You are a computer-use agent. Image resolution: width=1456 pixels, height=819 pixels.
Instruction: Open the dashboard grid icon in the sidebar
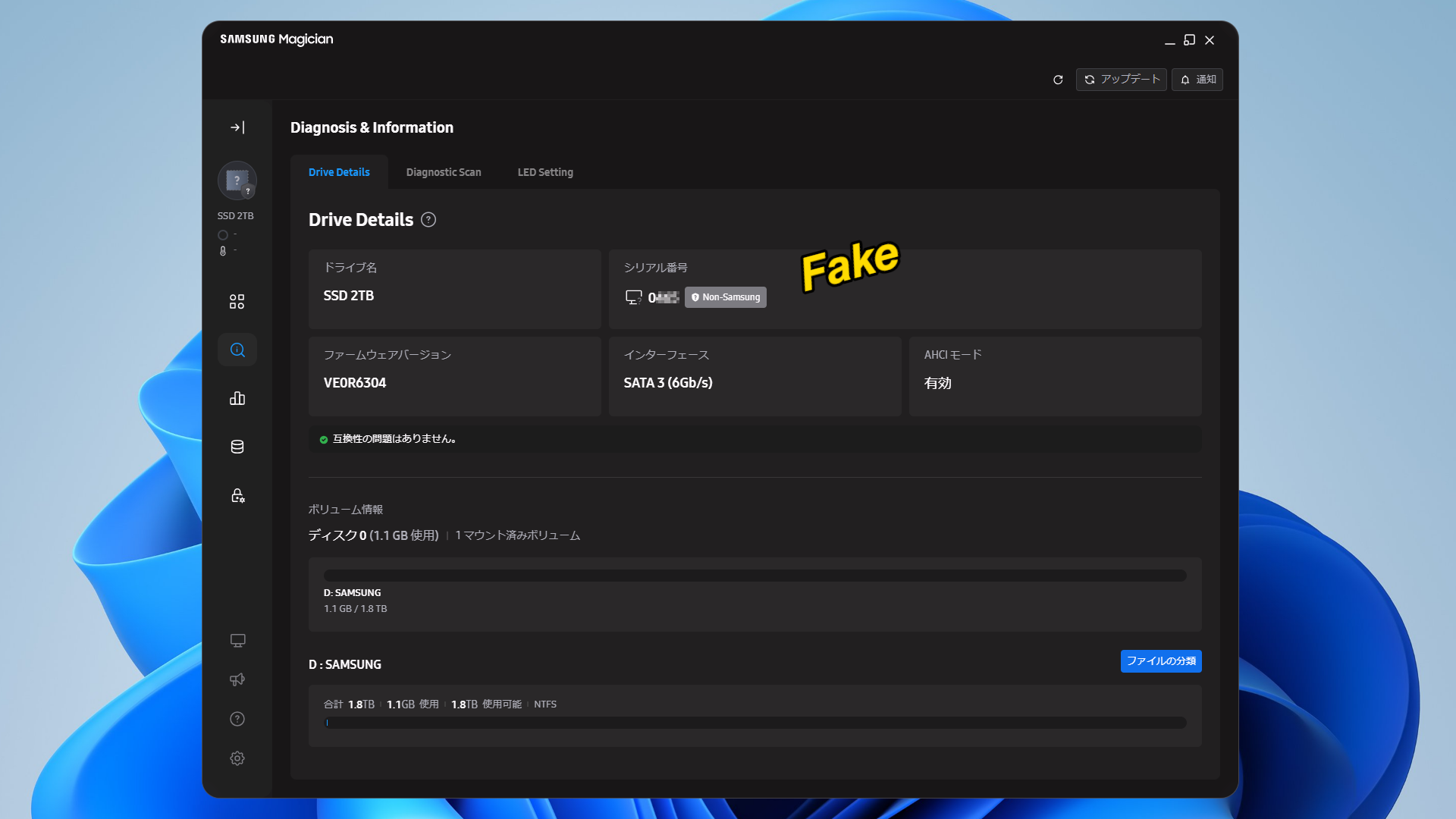click(x=237, y=302)
